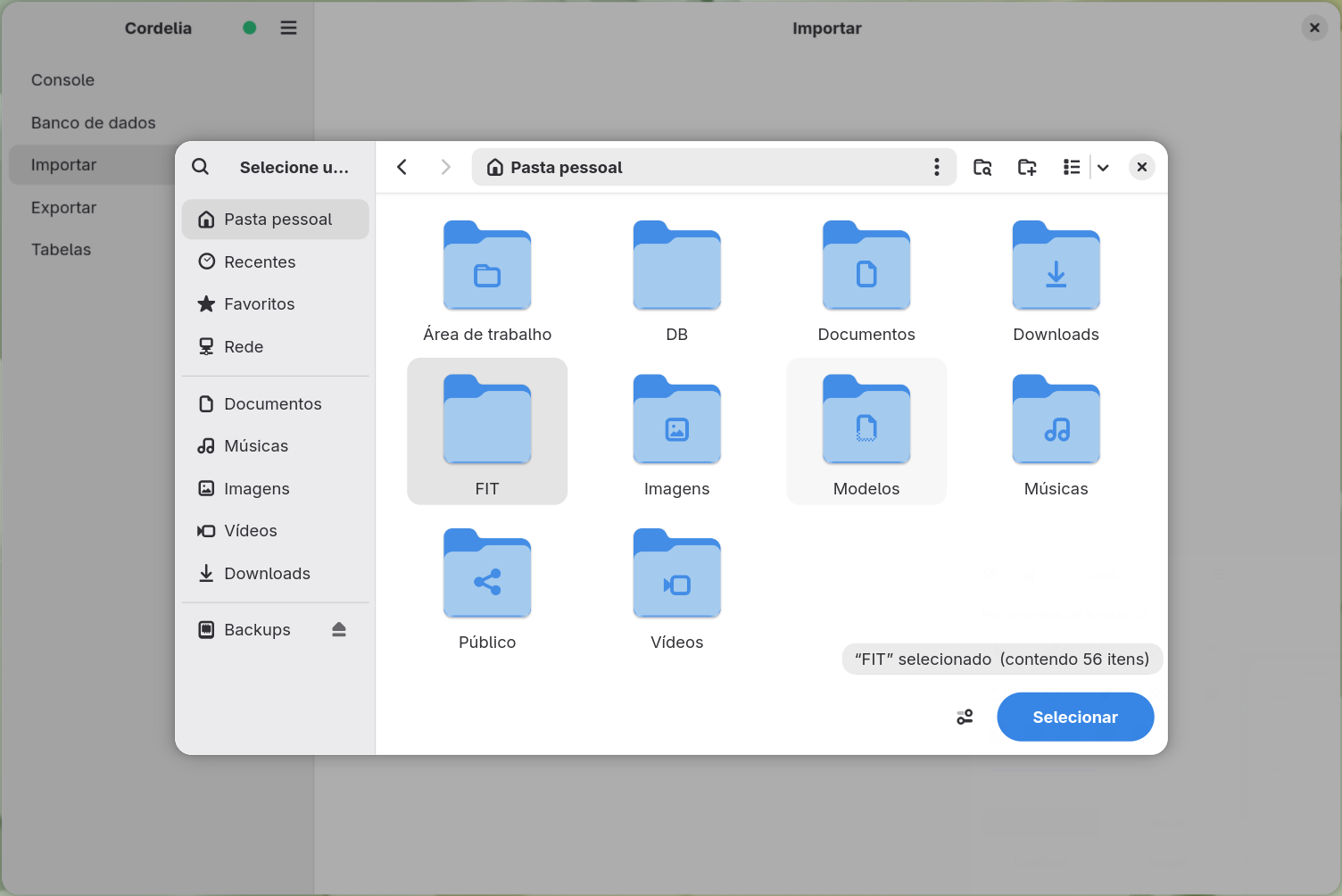Select the Modelos folder
Viewport: 1342px width, 896px height.
click(x=866, y=432)
